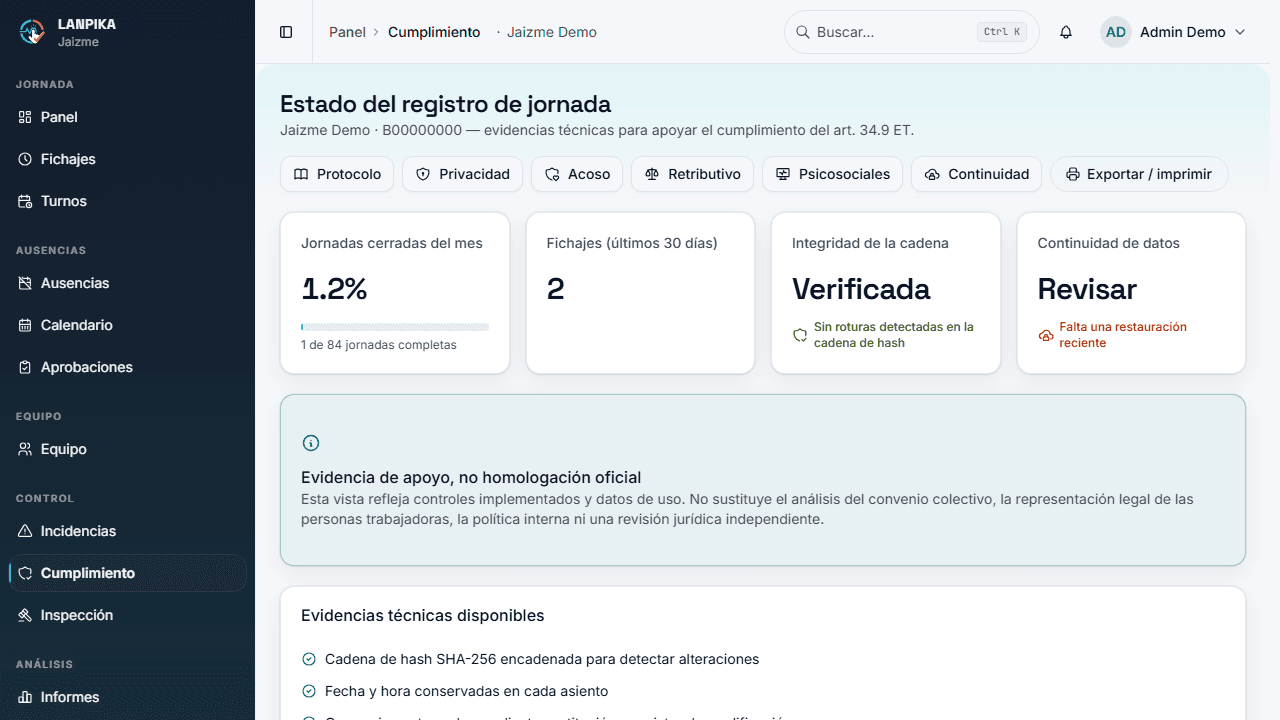Click the green shield icon under Verificada

tap(800, 335)
